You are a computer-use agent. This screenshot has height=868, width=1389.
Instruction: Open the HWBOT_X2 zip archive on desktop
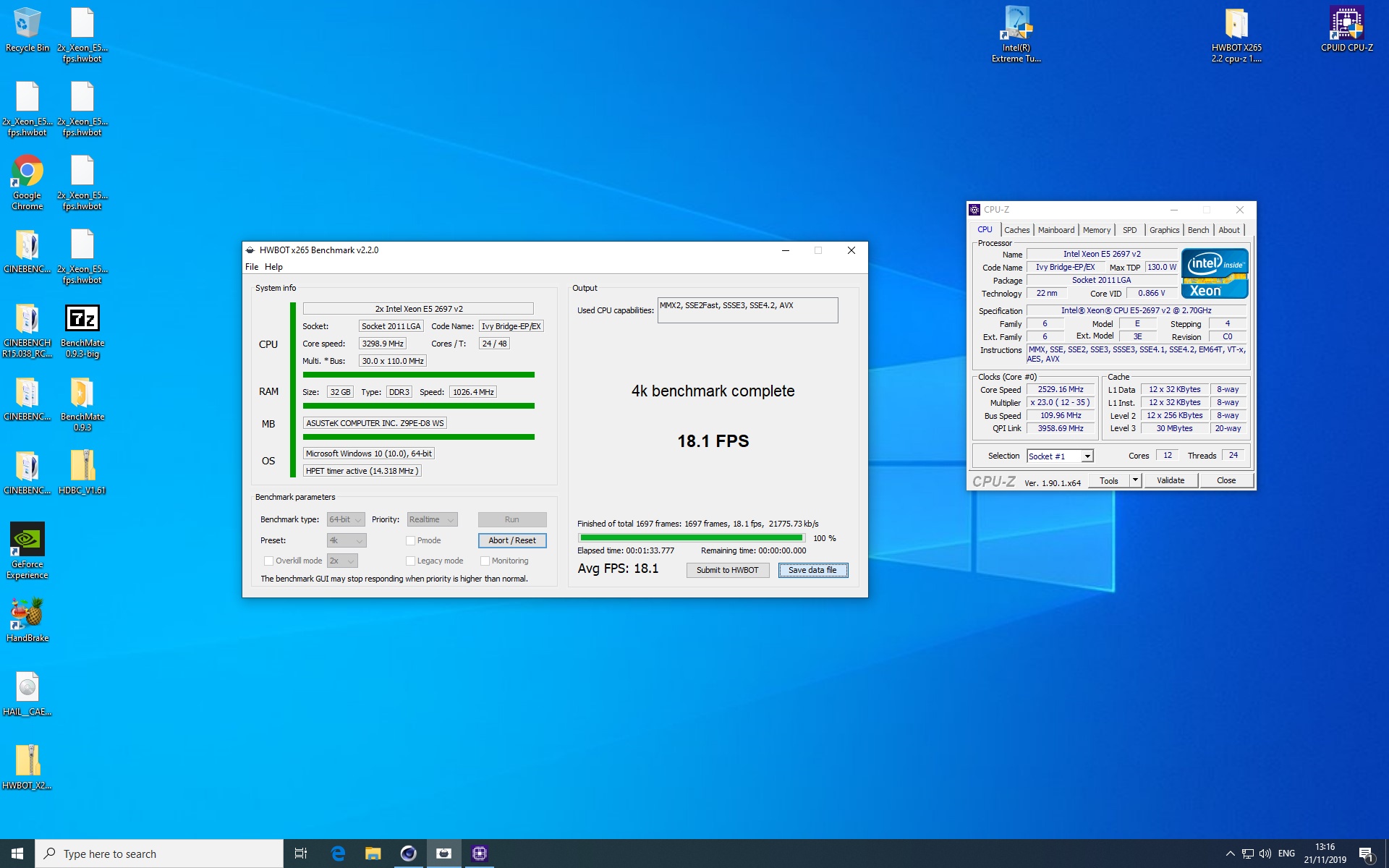27,767
